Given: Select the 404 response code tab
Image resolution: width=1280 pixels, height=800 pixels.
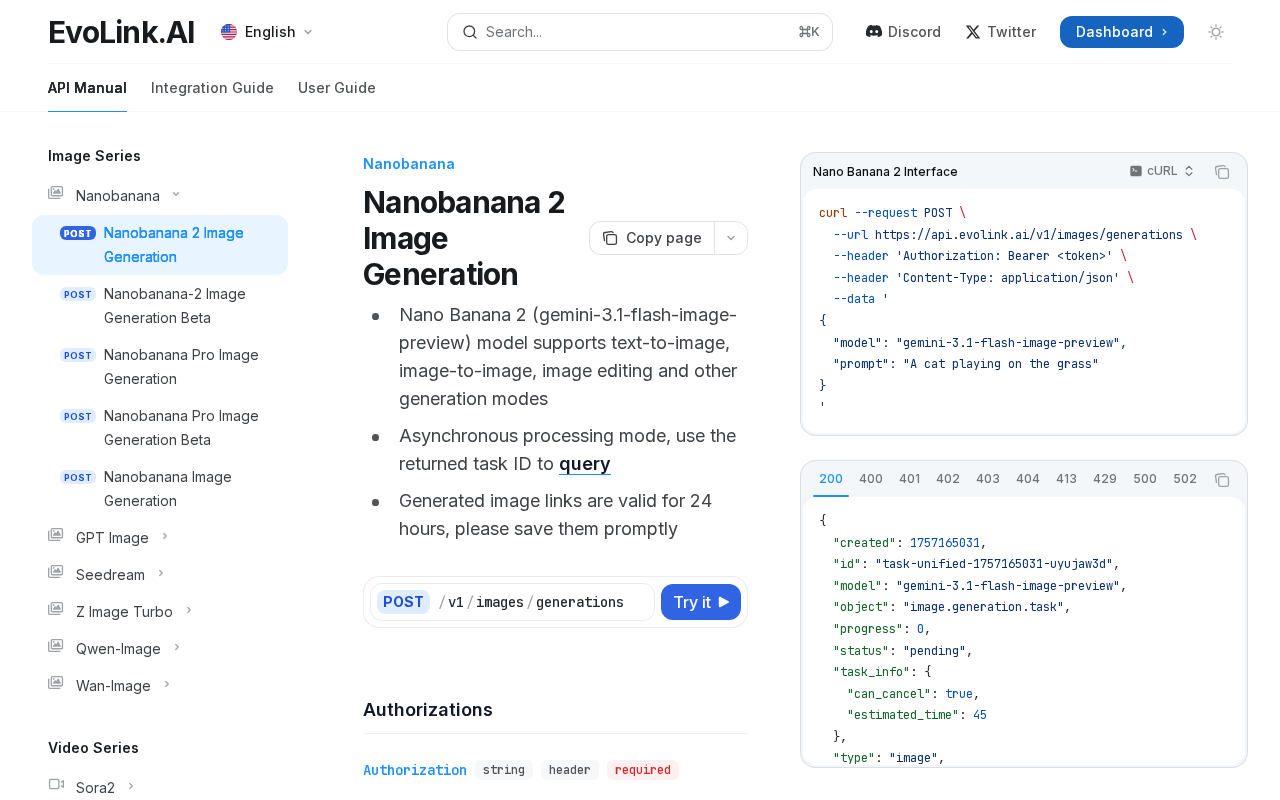Looking at the screenshot, I should [1028, 479].
